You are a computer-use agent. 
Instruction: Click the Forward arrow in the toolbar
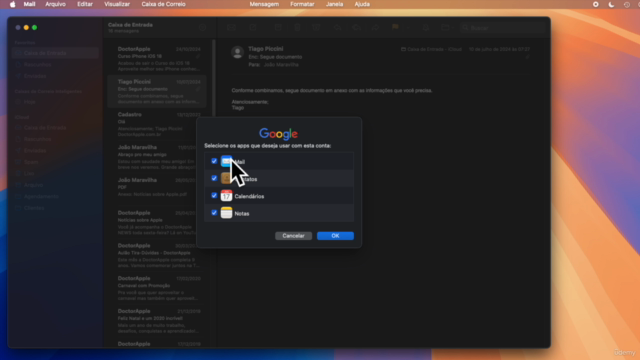376,28
